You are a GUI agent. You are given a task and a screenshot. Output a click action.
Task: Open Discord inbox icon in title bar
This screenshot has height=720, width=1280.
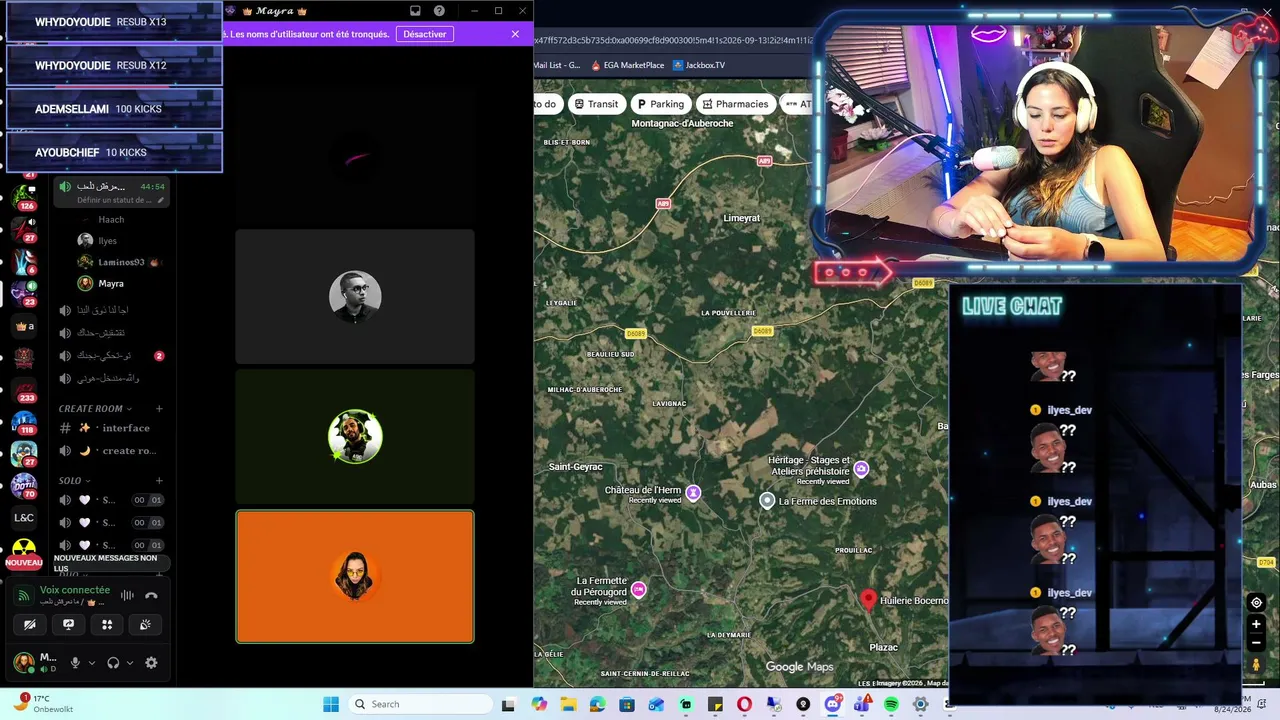[415, 11]
